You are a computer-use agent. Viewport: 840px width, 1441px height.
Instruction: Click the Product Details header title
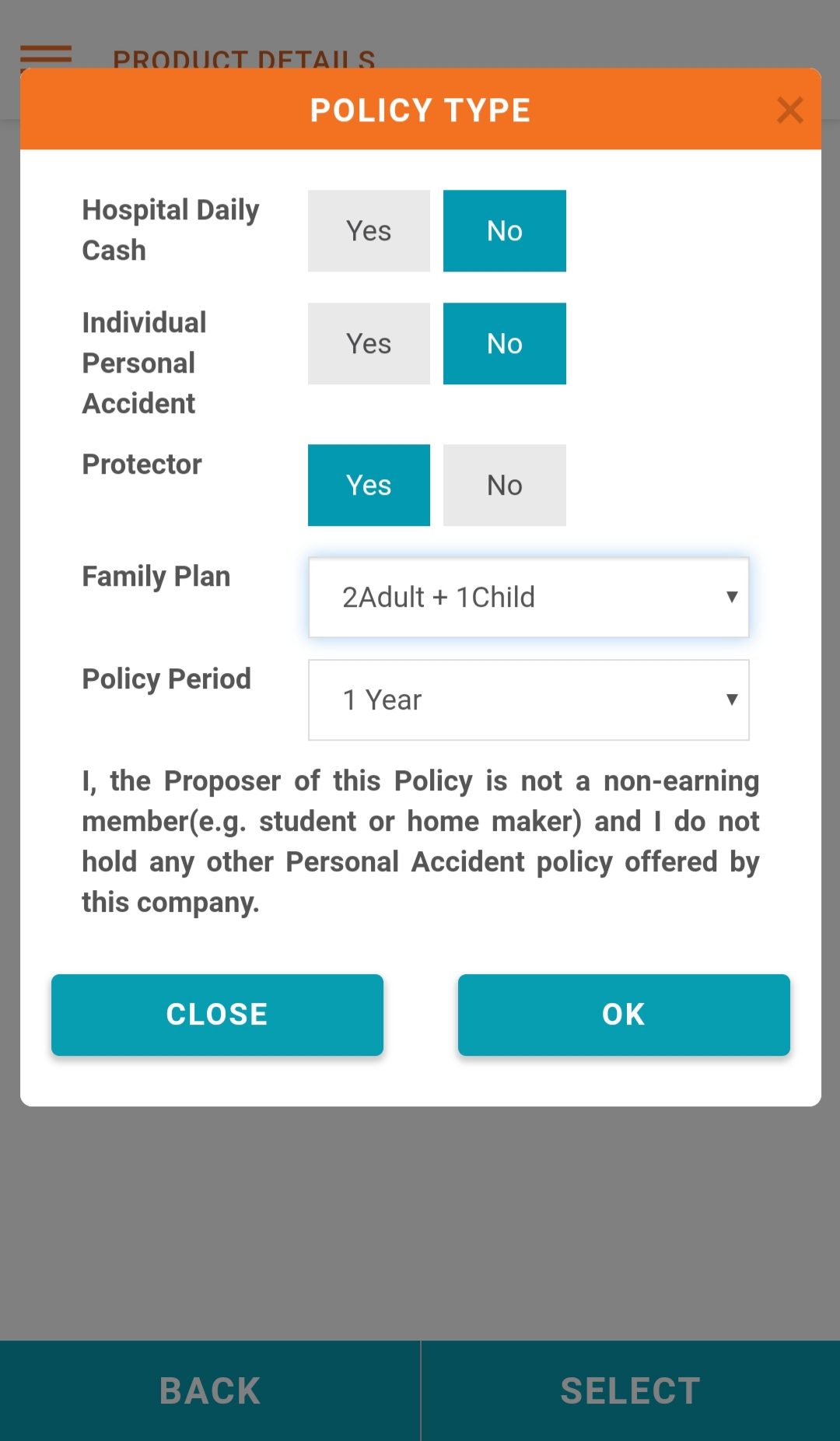[243, 58]
